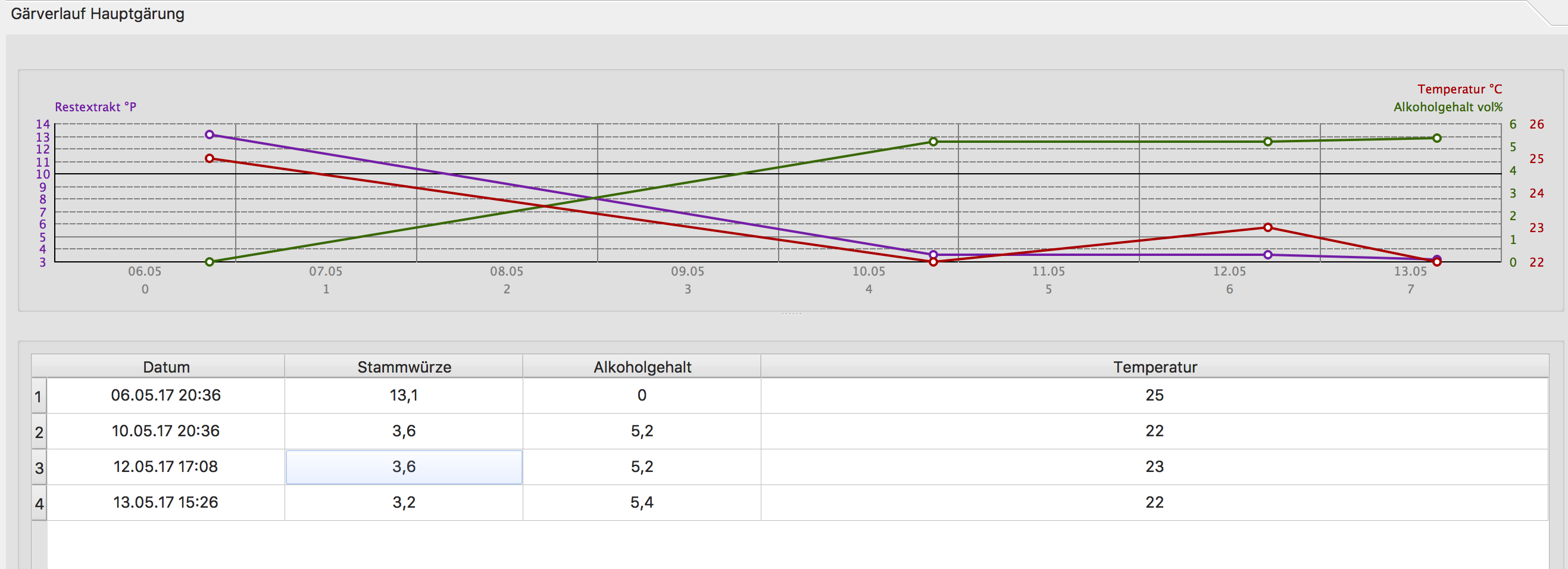The image size is (1568, 569).
Task: Select row header number 4
Action: (x=39, y=504)
